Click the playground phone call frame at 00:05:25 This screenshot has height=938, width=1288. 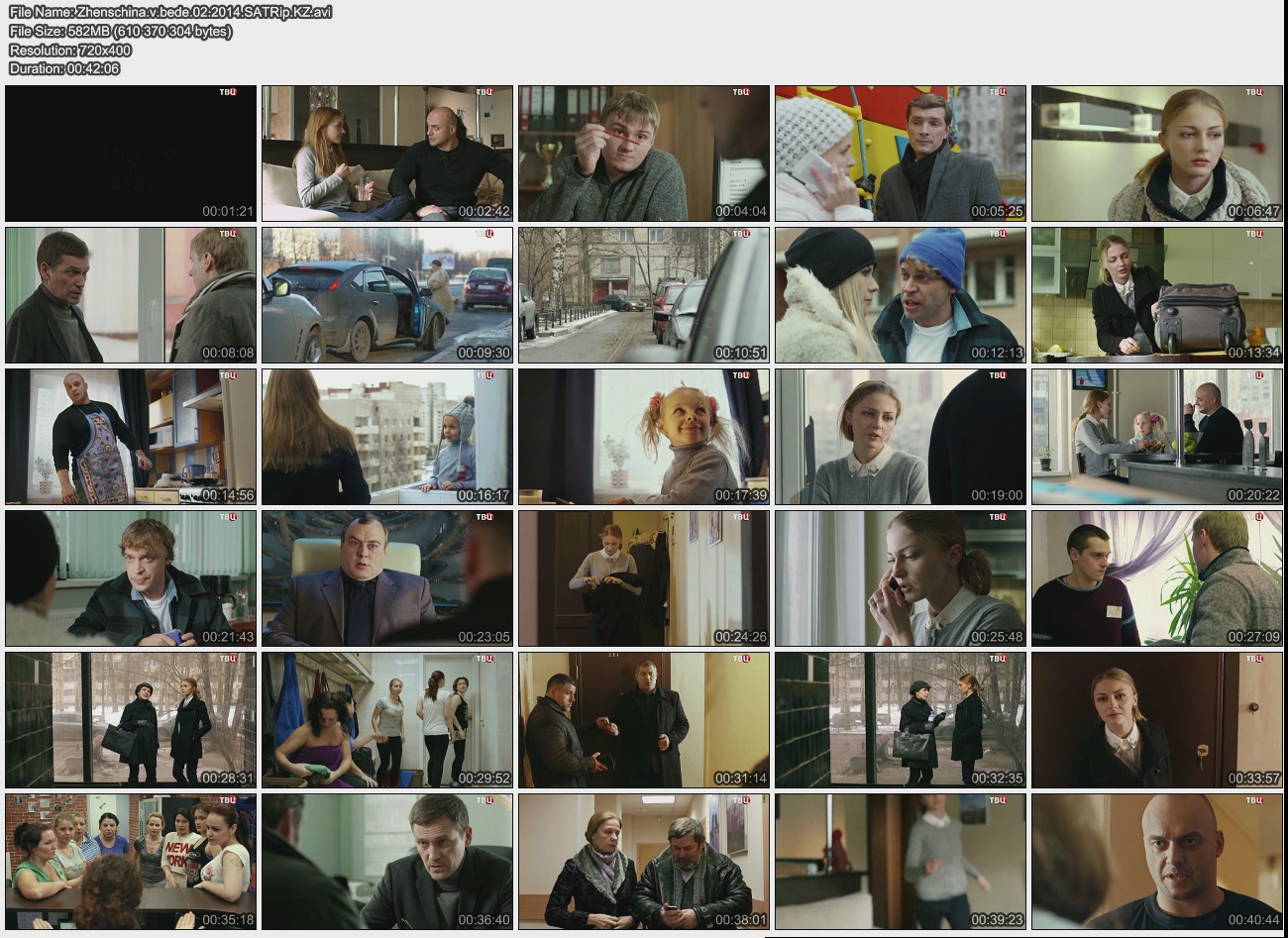pyautogui.click(x=901, y=154)
